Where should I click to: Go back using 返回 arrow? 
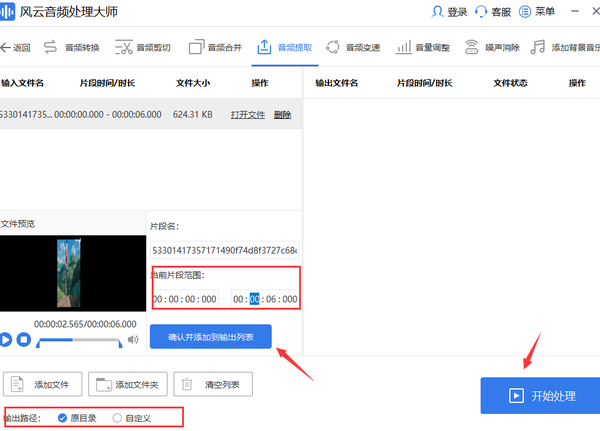(16, 47)
